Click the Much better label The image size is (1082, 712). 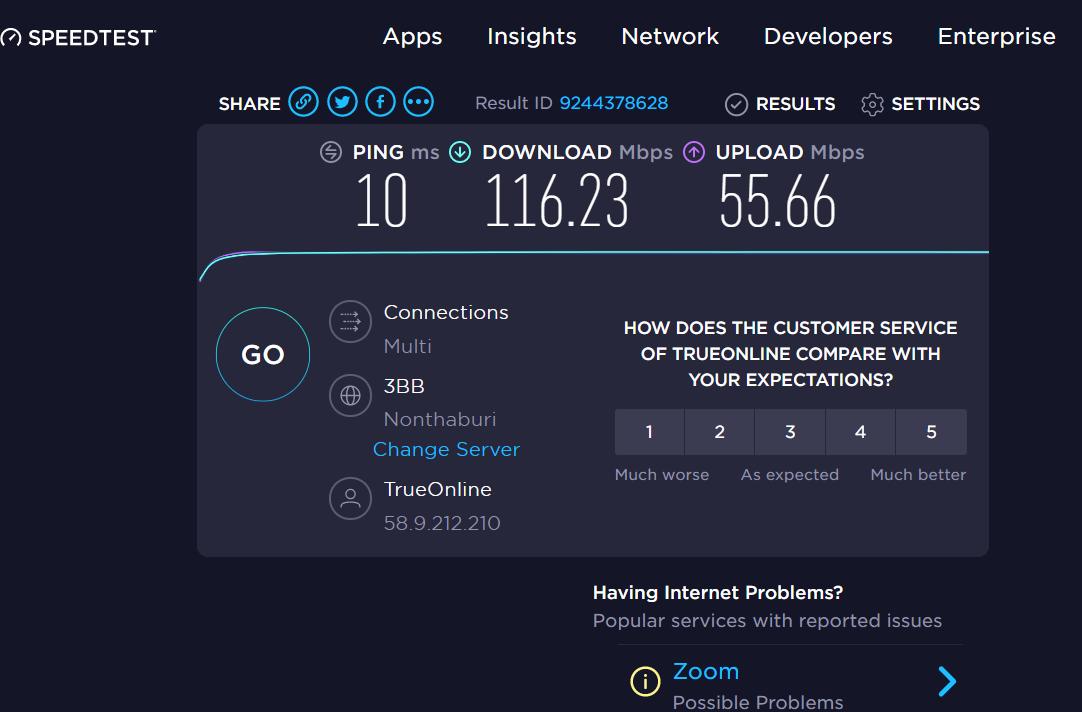918,475
